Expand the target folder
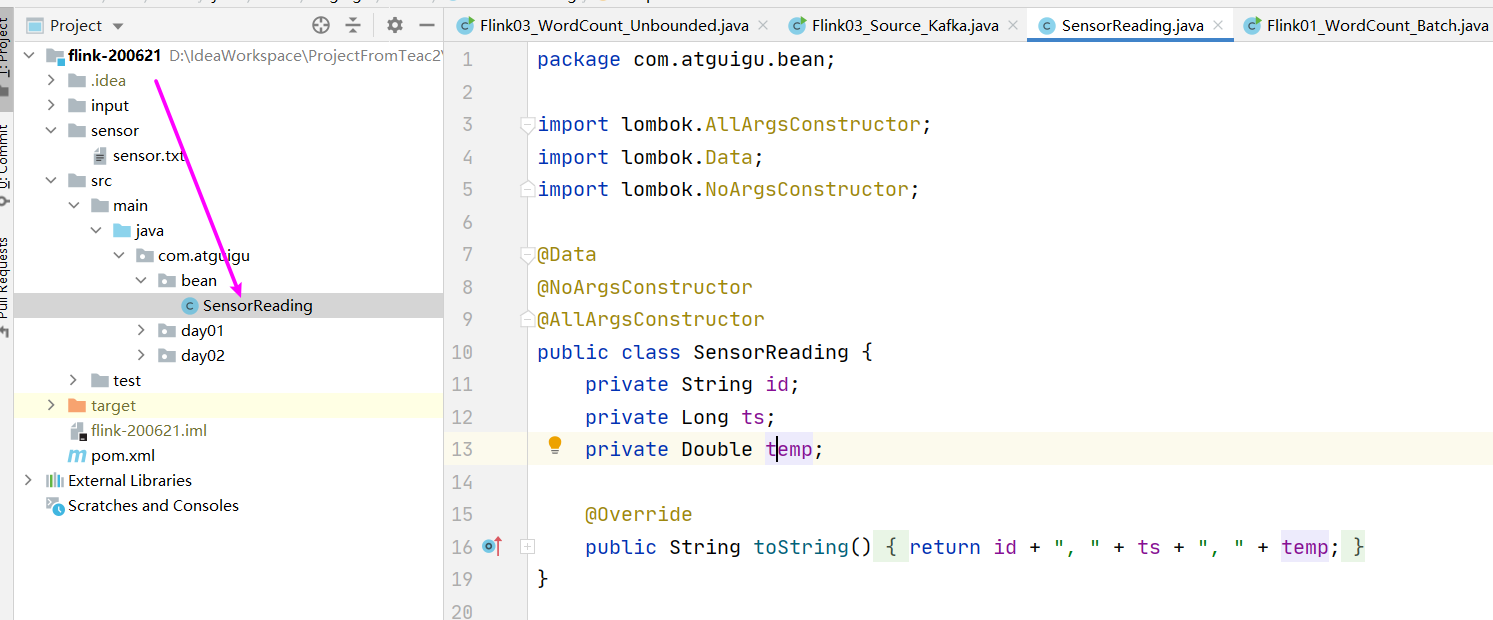1493x620 pixels. click(52, 406)
